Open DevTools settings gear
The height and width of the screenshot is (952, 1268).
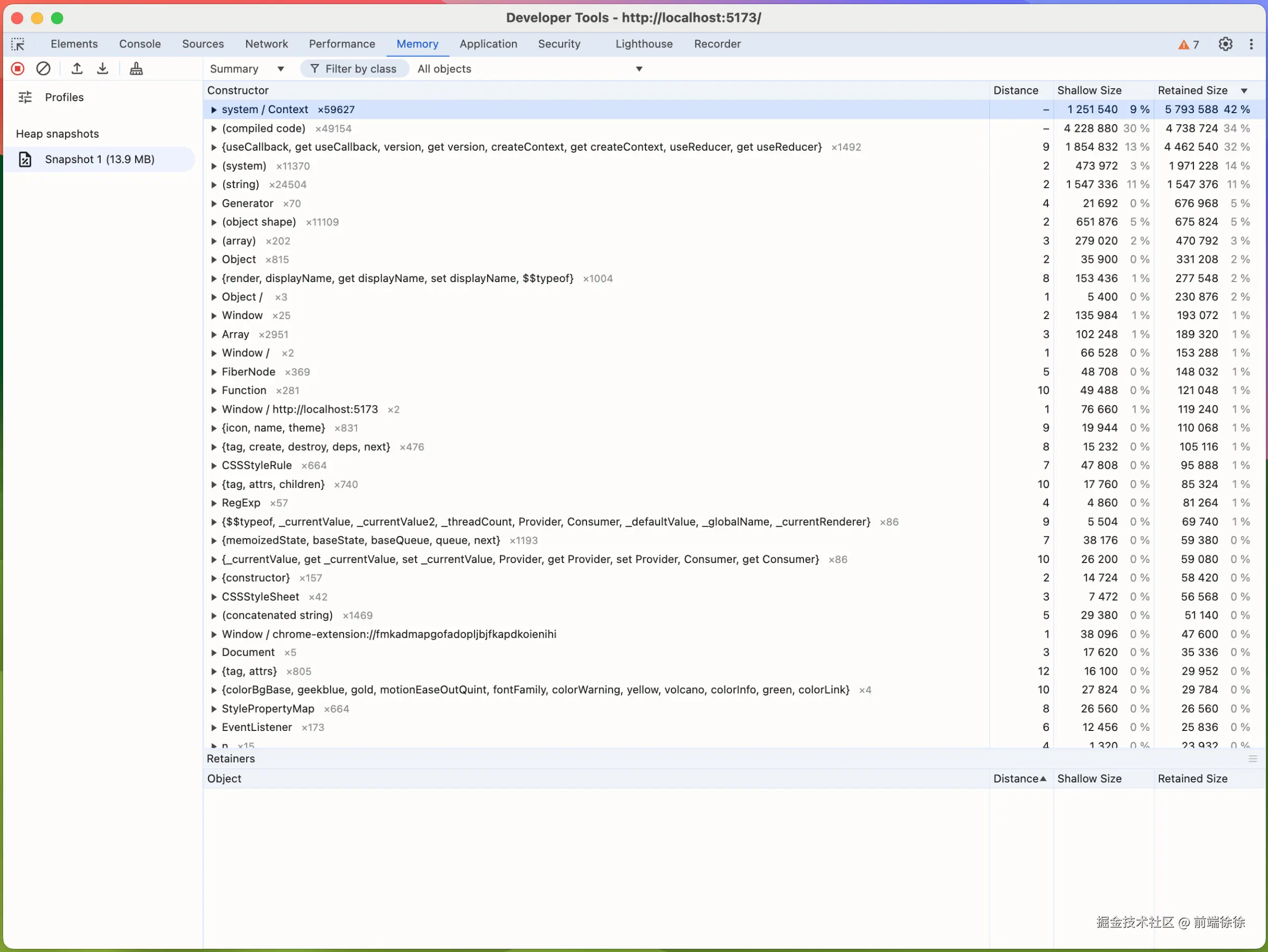point(1225,44)
